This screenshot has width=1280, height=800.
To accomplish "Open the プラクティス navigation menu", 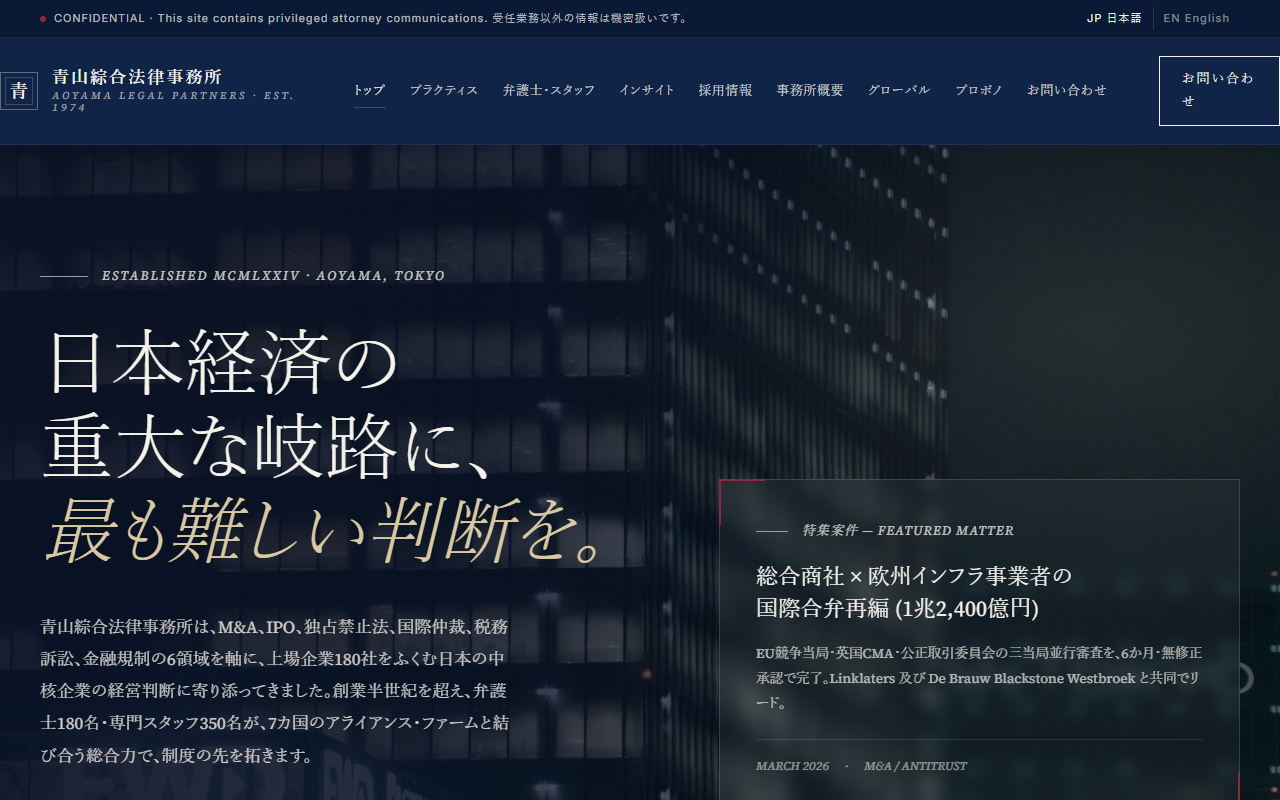I will [444, 90].
